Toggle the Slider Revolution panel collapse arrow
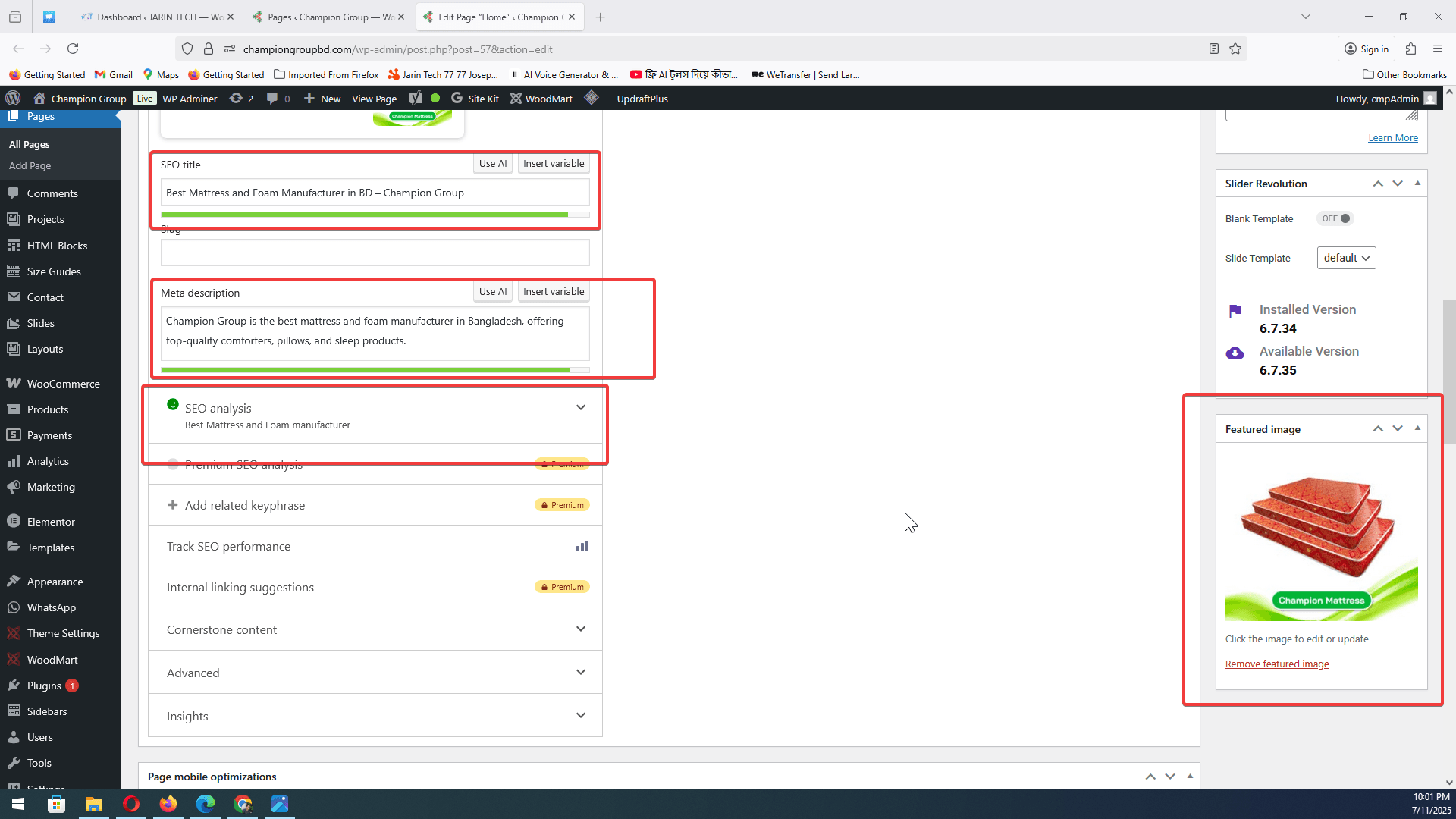The height and width of the screenshot is (819, 1456). [1417, 184]
